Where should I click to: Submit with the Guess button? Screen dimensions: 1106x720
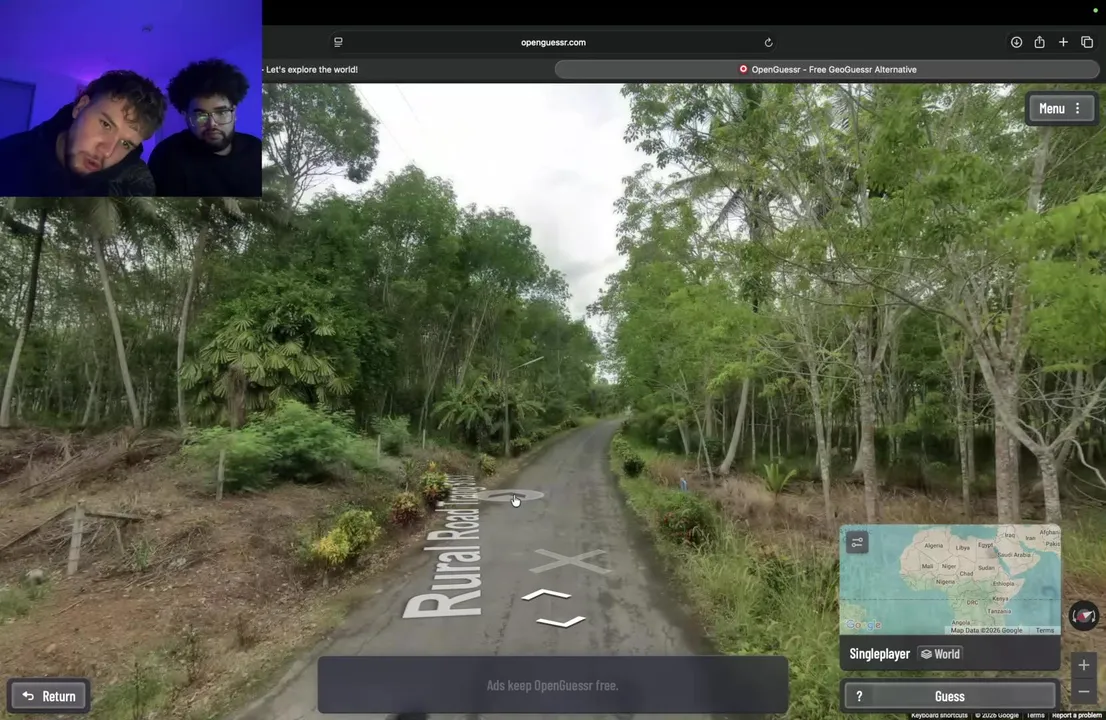(949, 696)
